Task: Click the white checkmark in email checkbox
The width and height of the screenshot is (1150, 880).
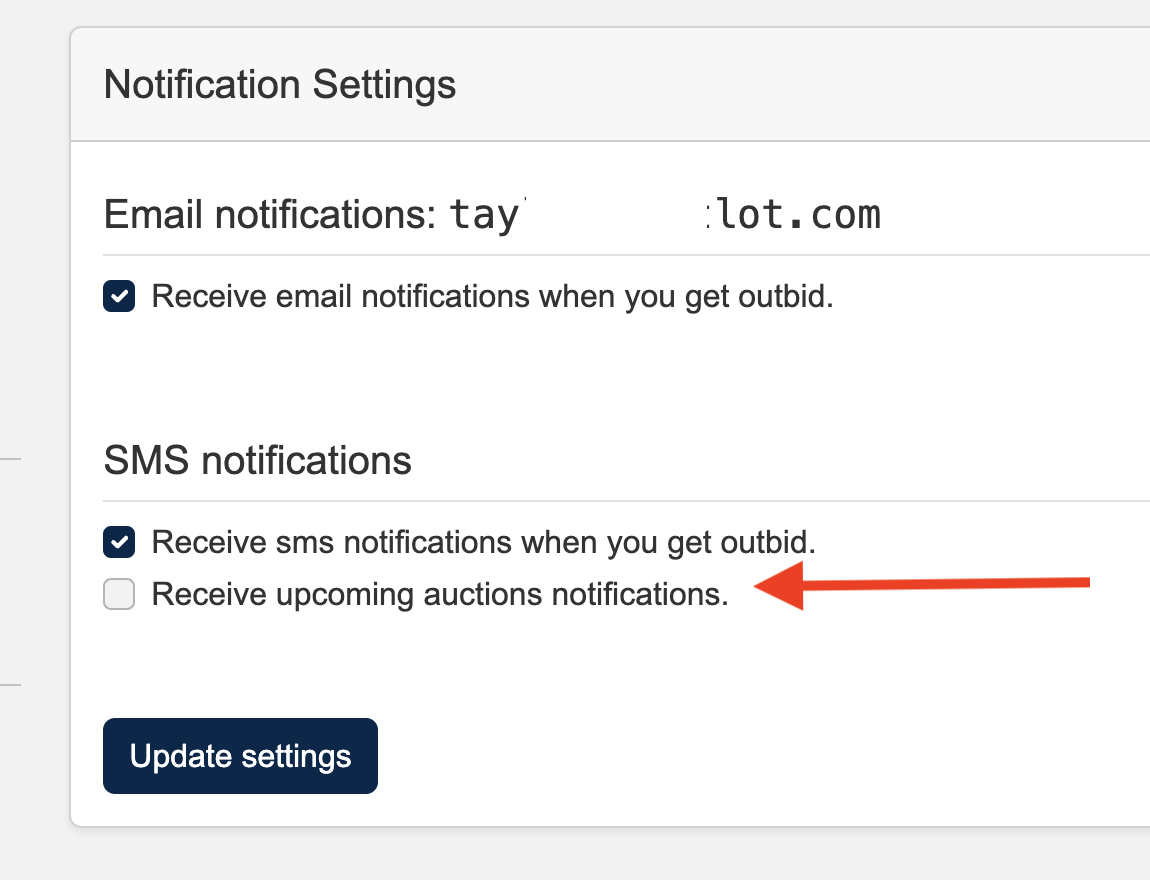Action: (119, 297)
